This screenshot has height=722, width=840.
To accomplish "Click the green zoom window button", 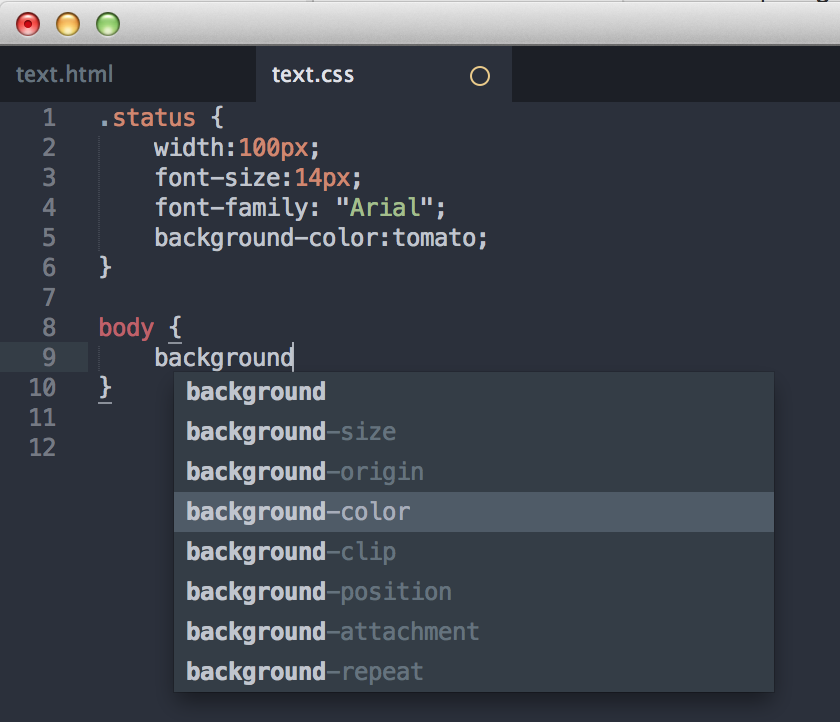I will point(108,24).
